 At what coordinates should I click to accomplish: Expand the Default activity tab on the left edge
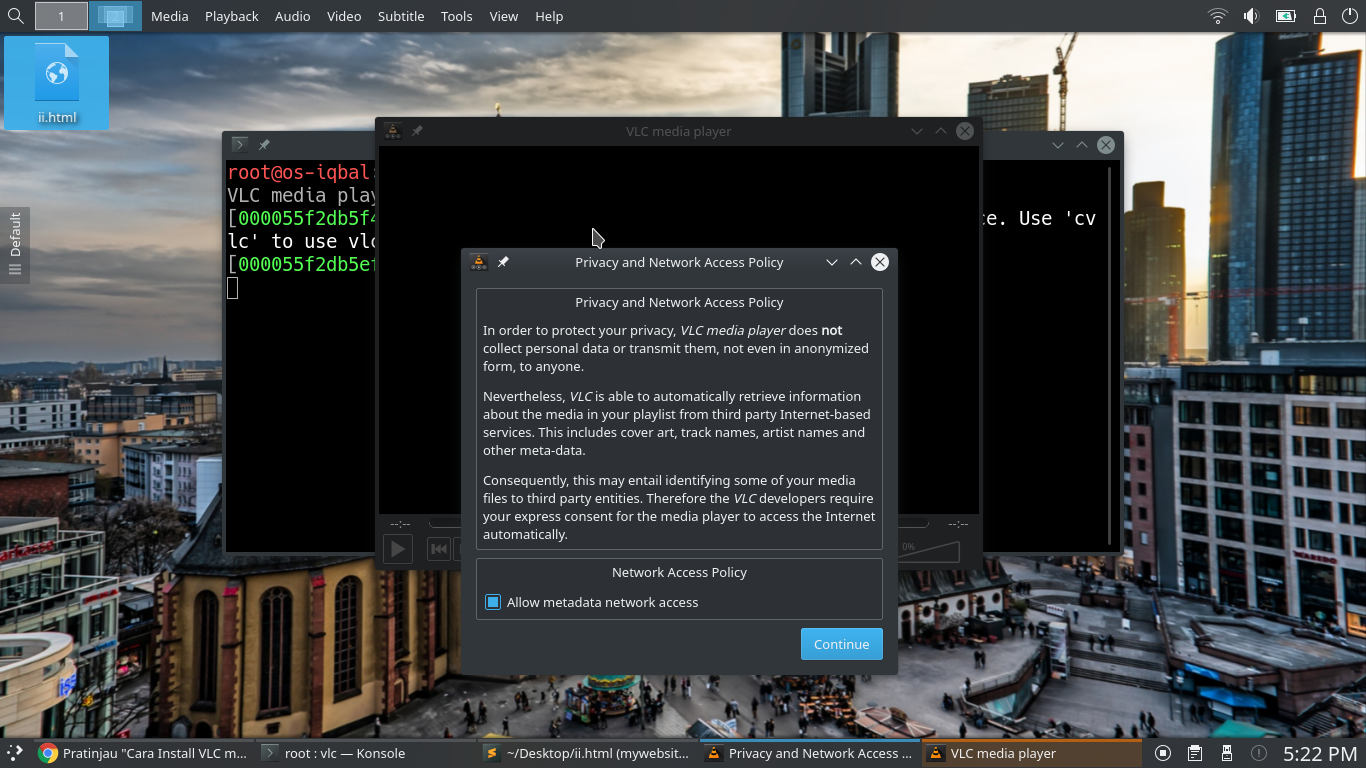14,243
